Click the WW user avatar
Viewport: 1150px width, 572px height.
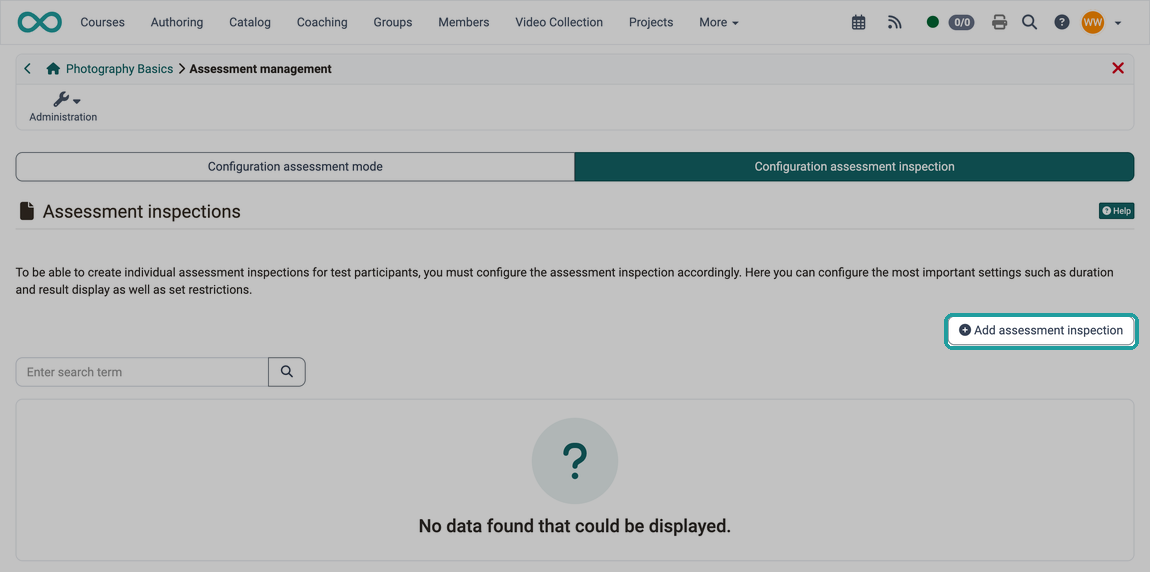[1092, 22]
